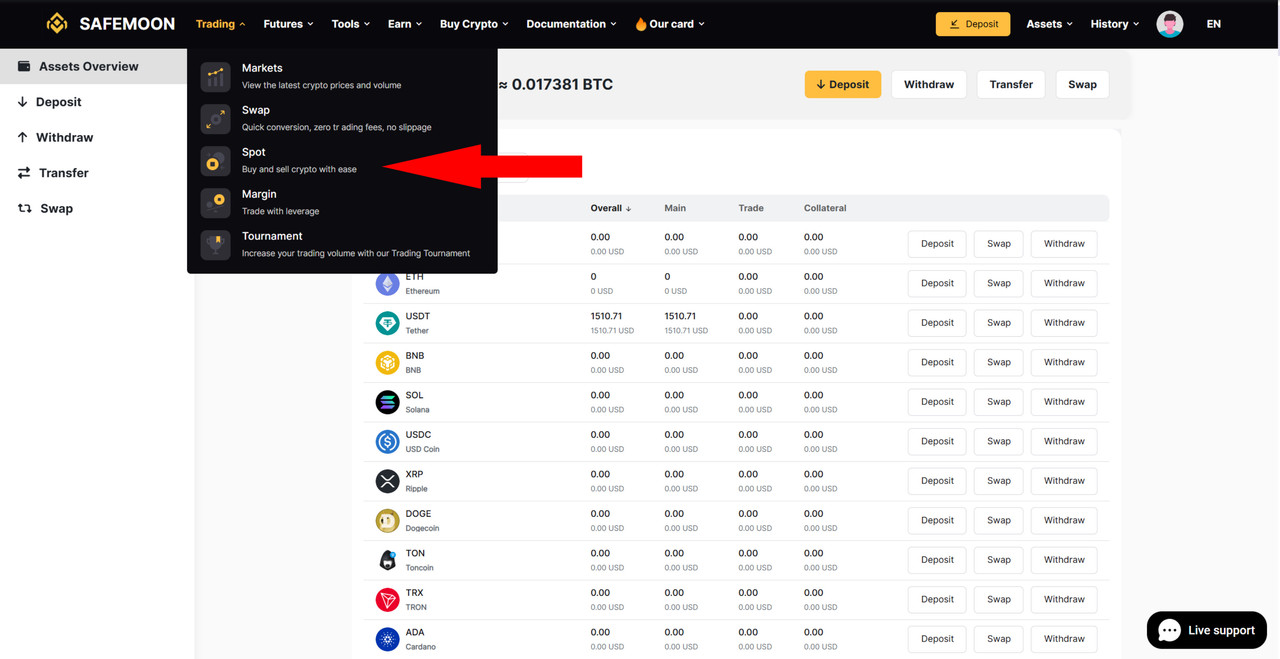
Task: Click the Spot menu entry icon
Action: tap(215, 160)
